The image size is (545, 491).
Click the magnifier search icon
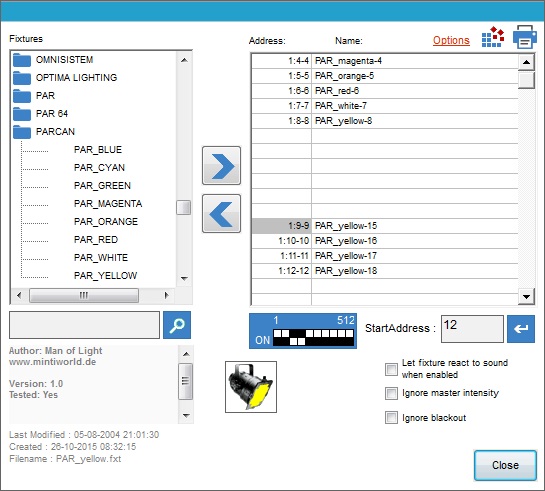coord(177,325)
